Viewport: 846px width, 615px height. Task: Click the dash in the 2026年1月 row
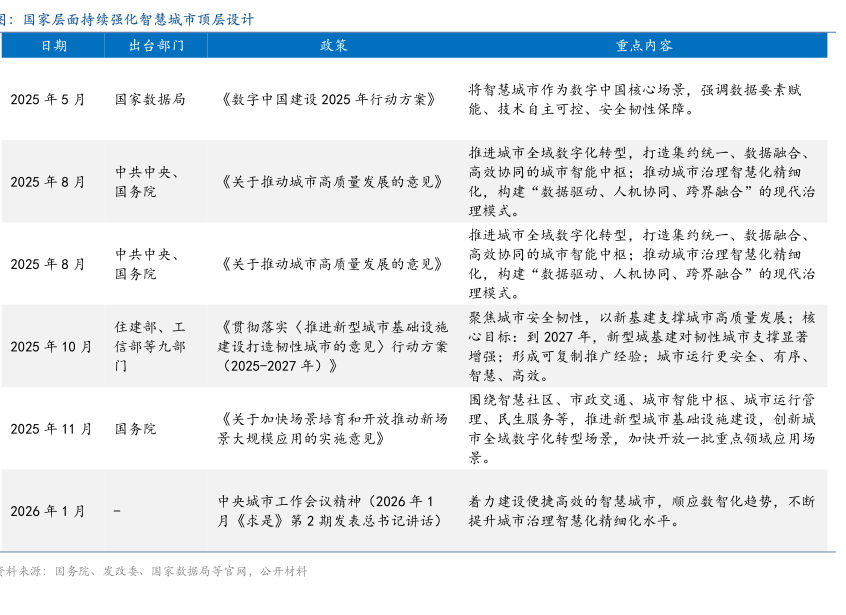tap(118, 511)
